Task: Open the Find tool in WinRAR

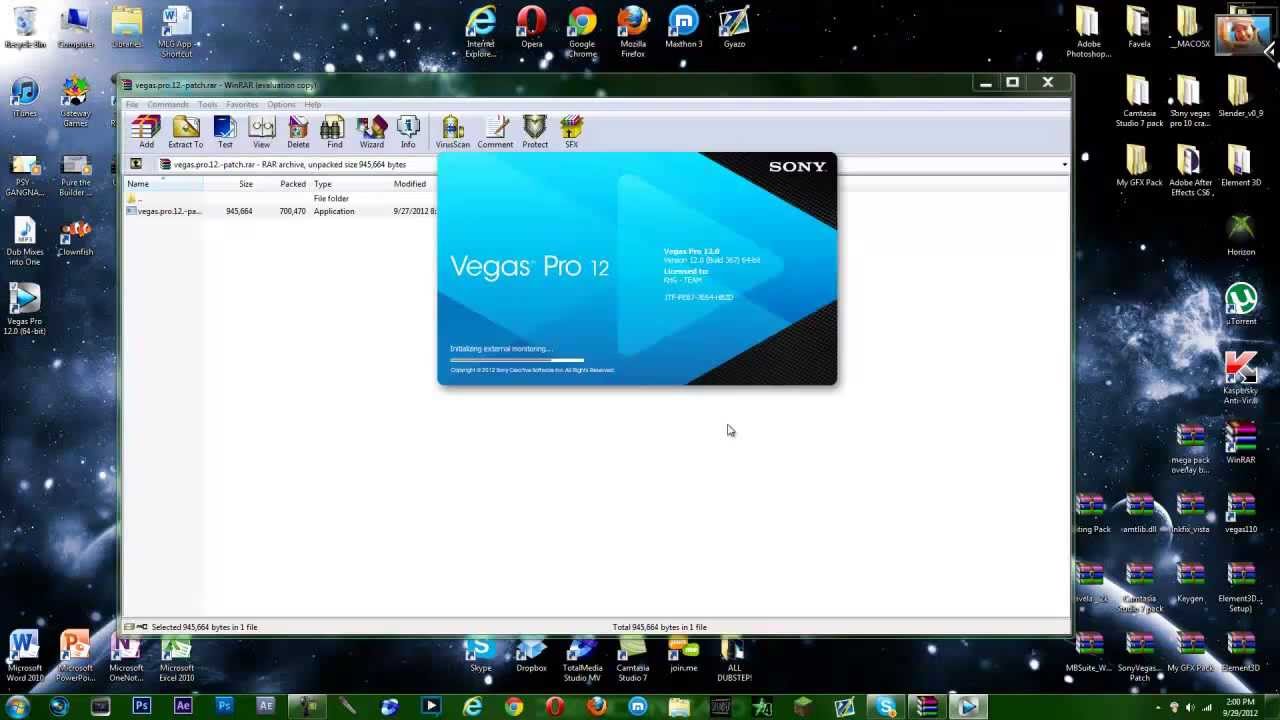Action: pos(334,132)
